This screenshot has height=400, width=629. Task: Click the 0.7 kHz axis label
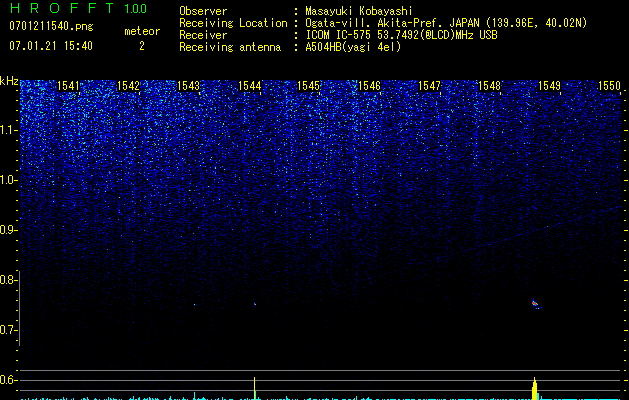pos(8,330)
